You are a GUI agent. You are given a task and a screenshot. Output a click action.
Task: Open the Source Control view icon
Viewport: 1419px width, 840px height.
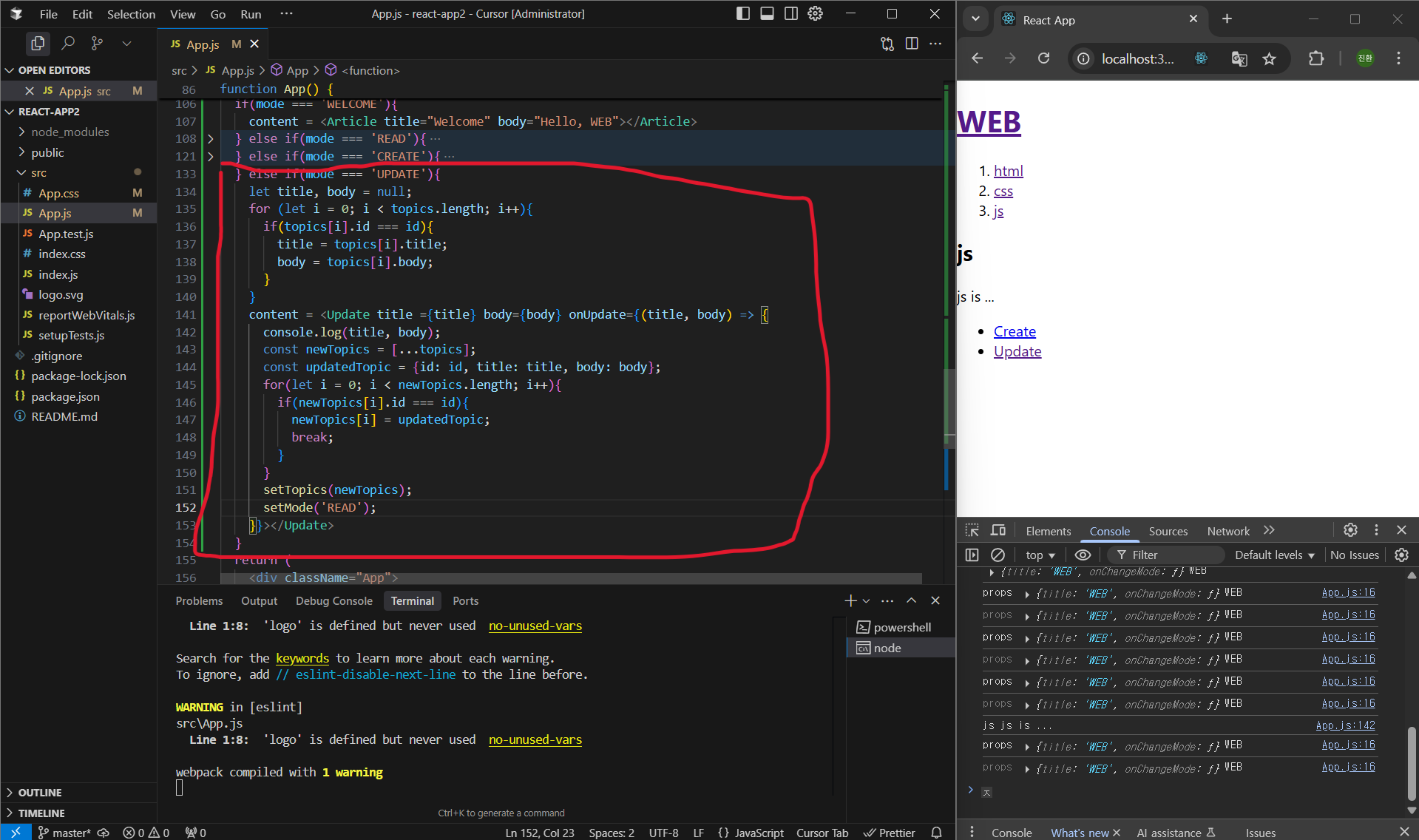[97, 44]
